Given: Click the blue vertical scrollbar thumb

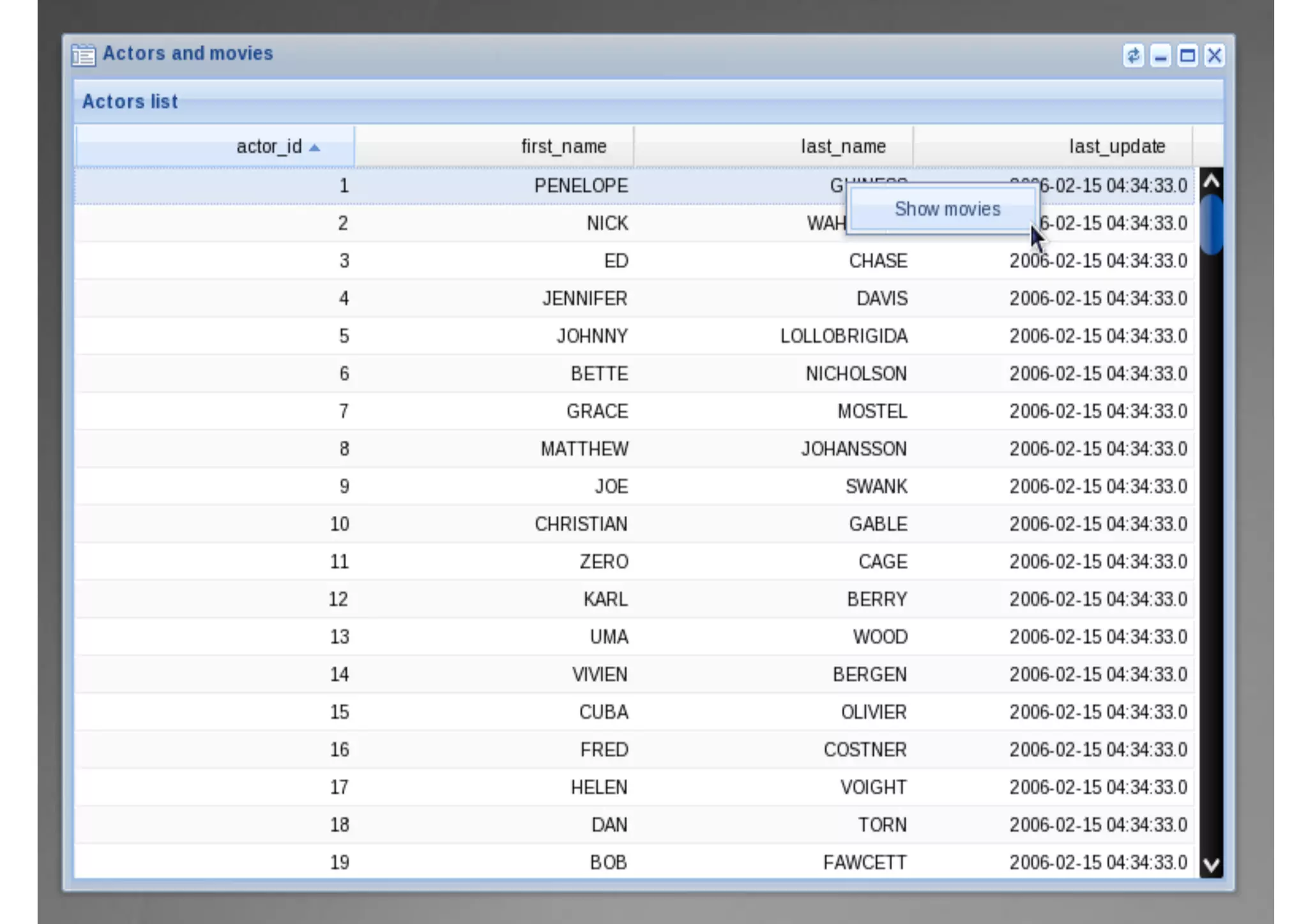Looking at the screenshot, I should 1211,225.
